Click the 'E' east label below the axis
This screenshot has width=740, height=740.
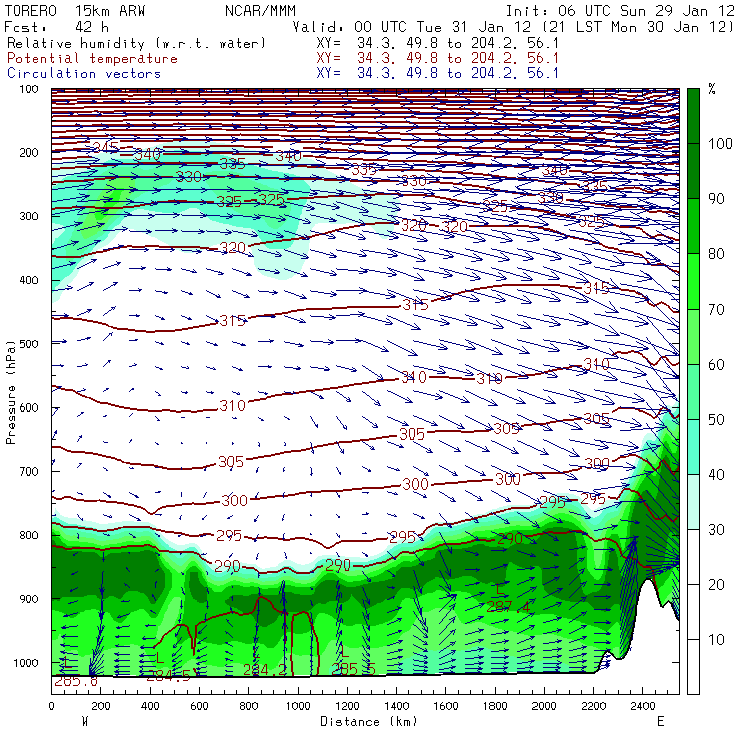(x=660, y=722)
